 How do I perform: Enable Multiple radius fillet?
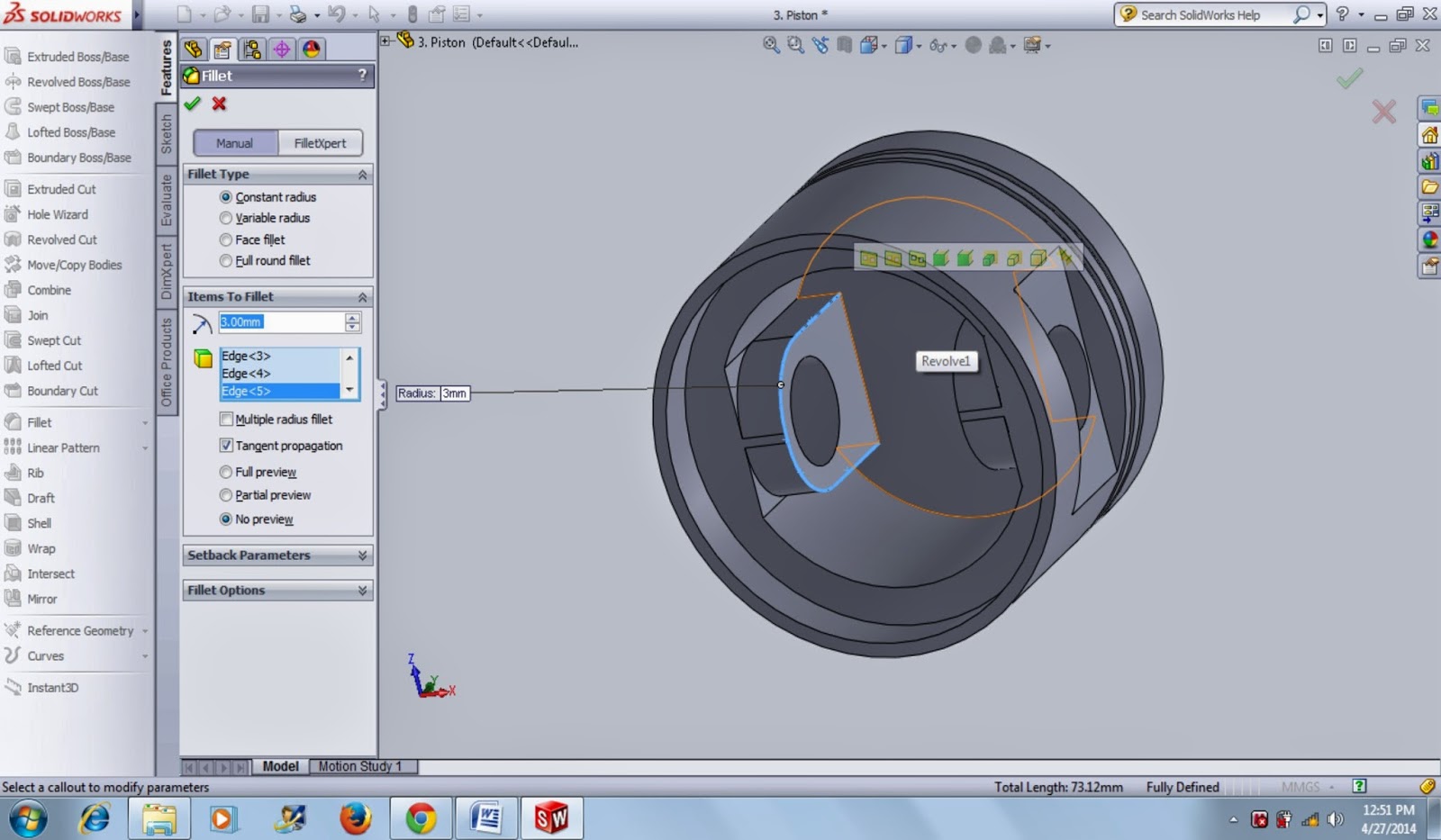tap(226, 419)
